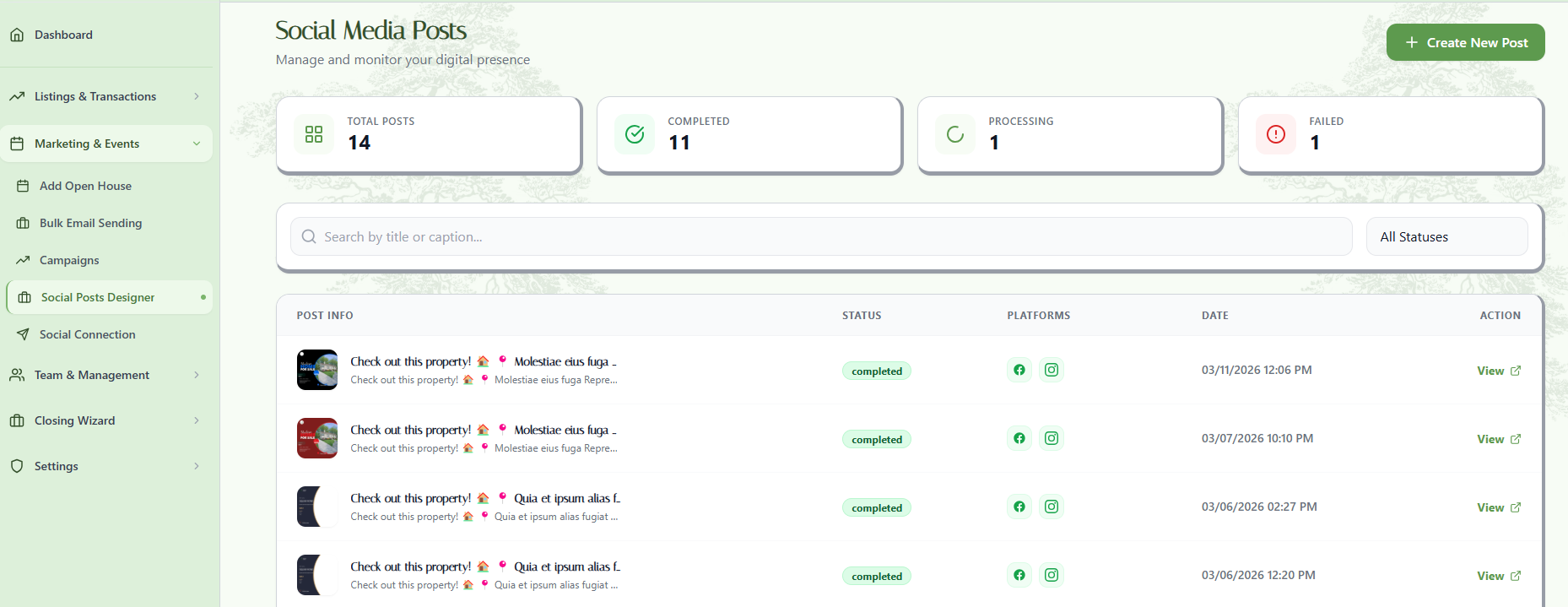Click Create New Post button
The width and height of the screenshot is (1568, 607).
(1465, 42)
